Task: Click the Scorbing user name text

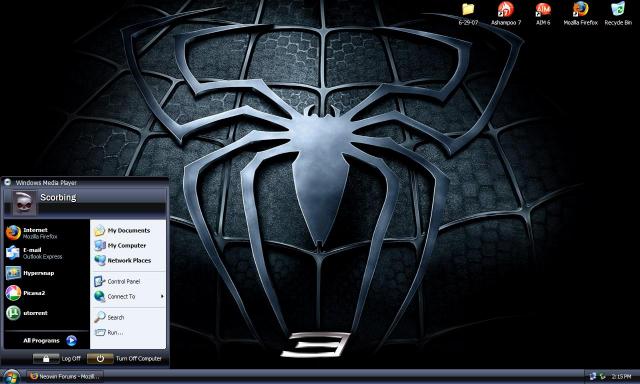Action: click(x=58, y=198)
